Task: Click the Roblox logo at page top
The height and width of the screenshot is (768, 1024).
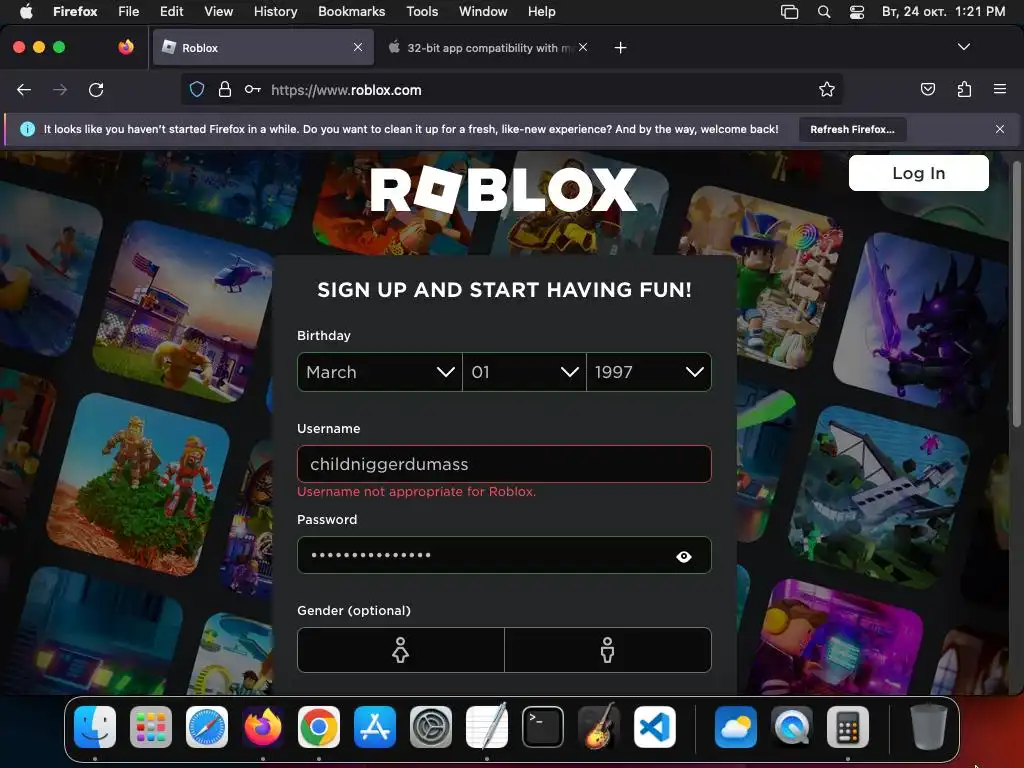Action: click(504, 189)
